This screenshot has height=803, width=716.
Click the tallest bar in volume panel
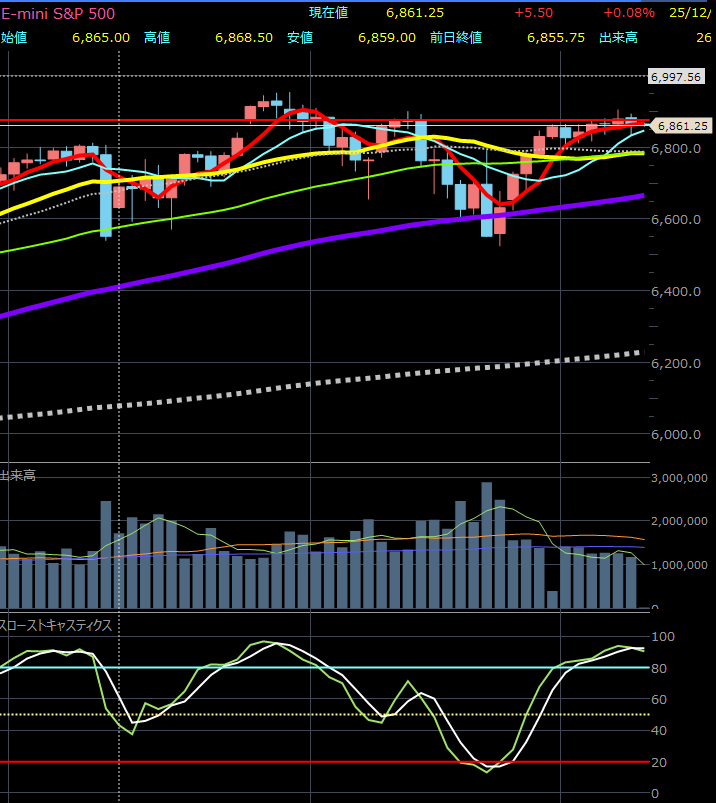(486, 545)
